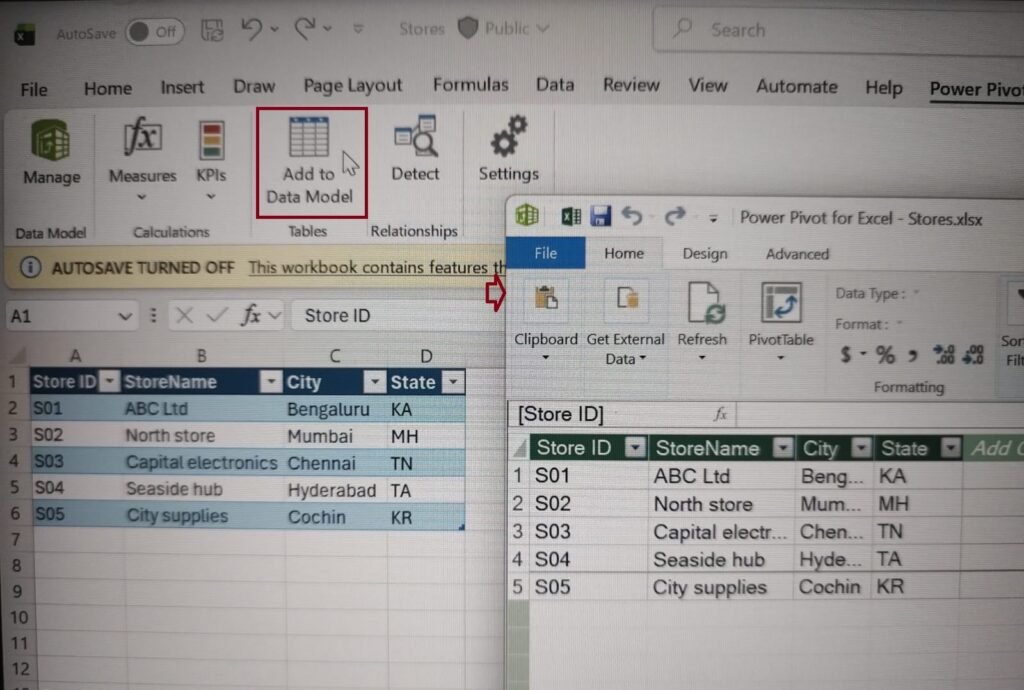
Task: Click the Public sensitivity shield icon
Action: pos(468,28)
